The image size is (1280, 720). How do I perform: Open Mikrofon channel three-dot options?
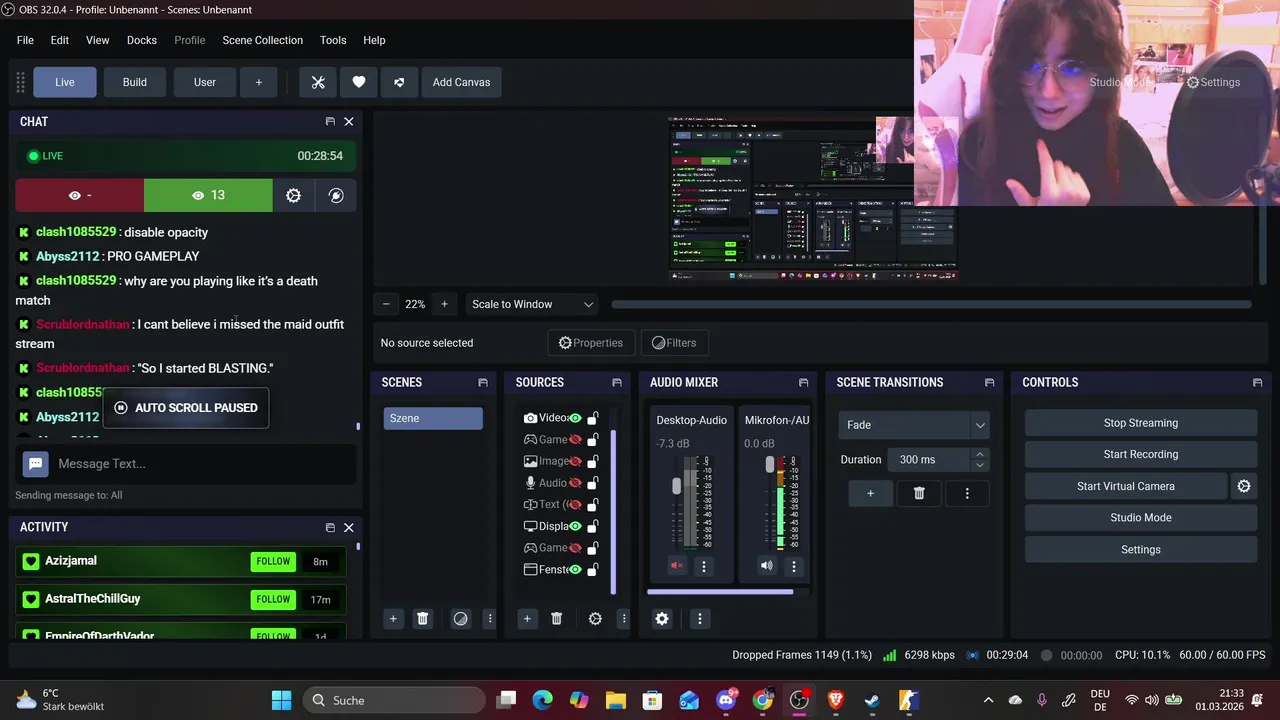pyautogui.click(x=794, y=566)
